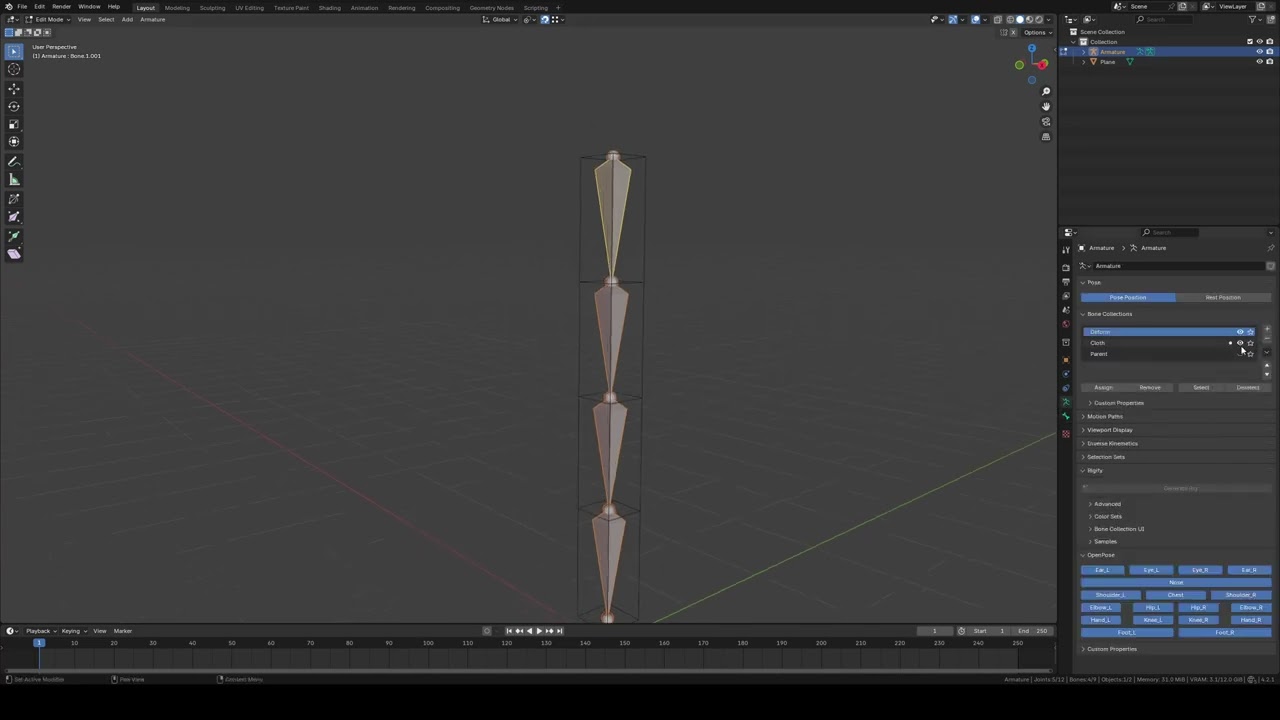This screenshot has height=720, width=1280.
Task: Disable Armature render camera icon in outliner
Action: point(1269,52)
